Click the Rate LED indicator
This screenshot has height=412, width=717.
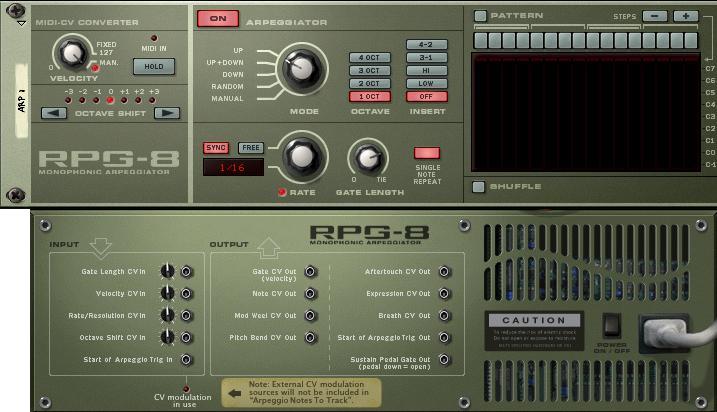(x=282, y=192)
